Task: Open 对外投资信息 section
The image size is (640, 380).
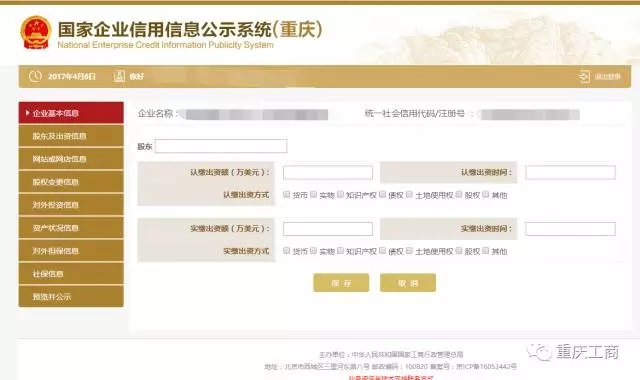Action: click(x=71, y=204)
